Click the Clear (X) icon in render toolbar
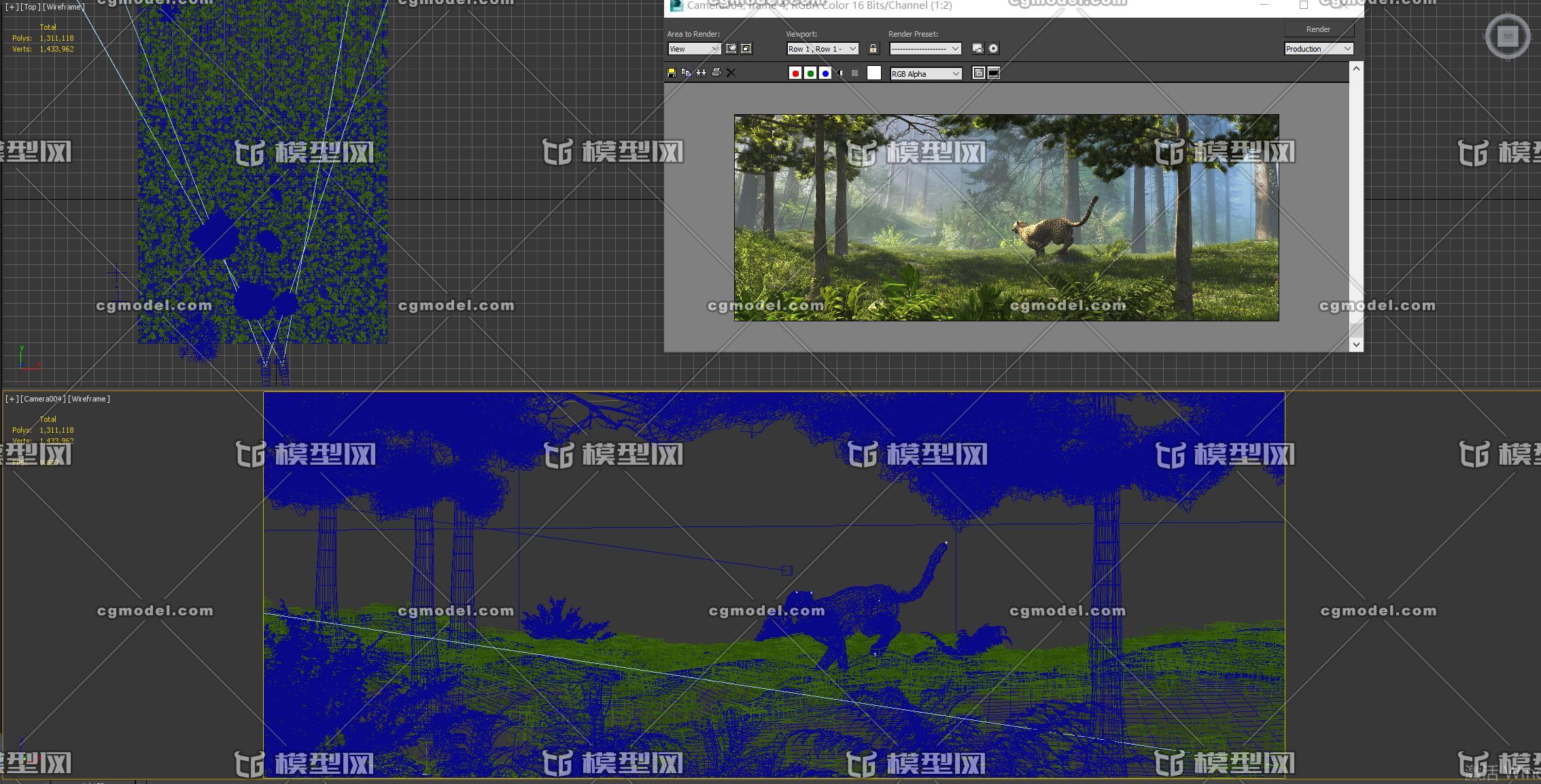The width and height of the screenshot is (1541, 784). [731, 73]
